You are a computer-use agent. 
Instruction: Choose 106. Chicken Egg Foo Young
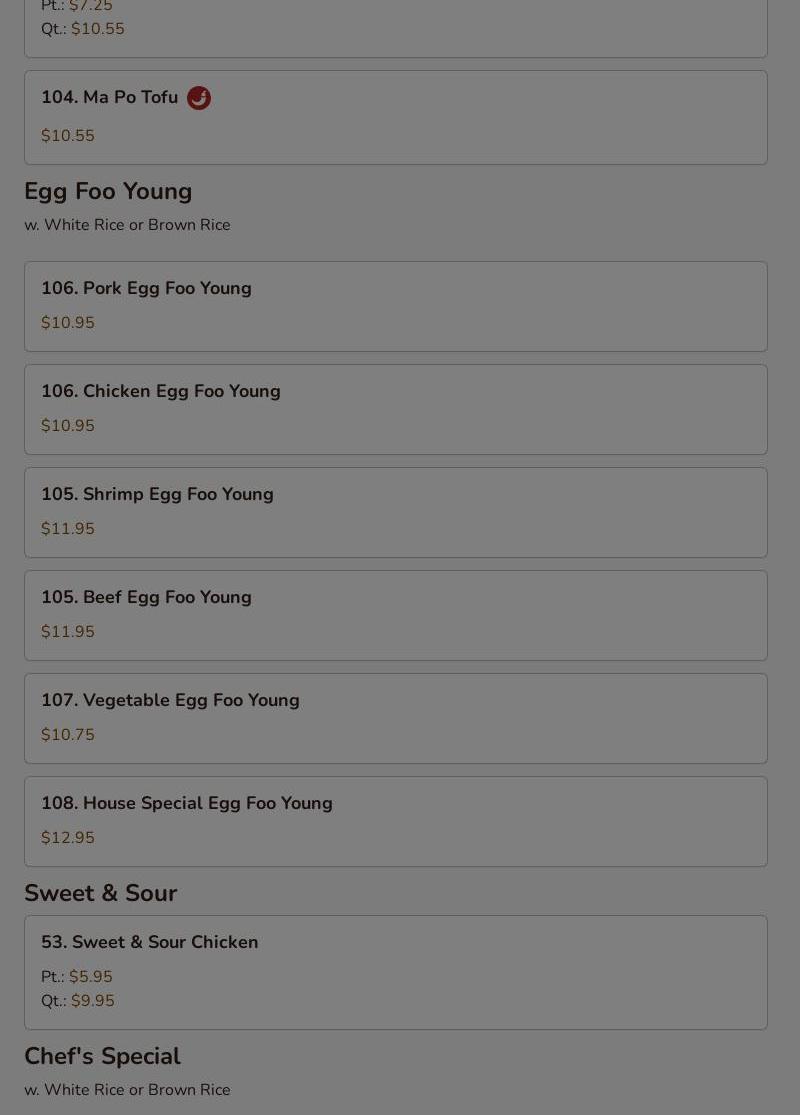(160, 391)
